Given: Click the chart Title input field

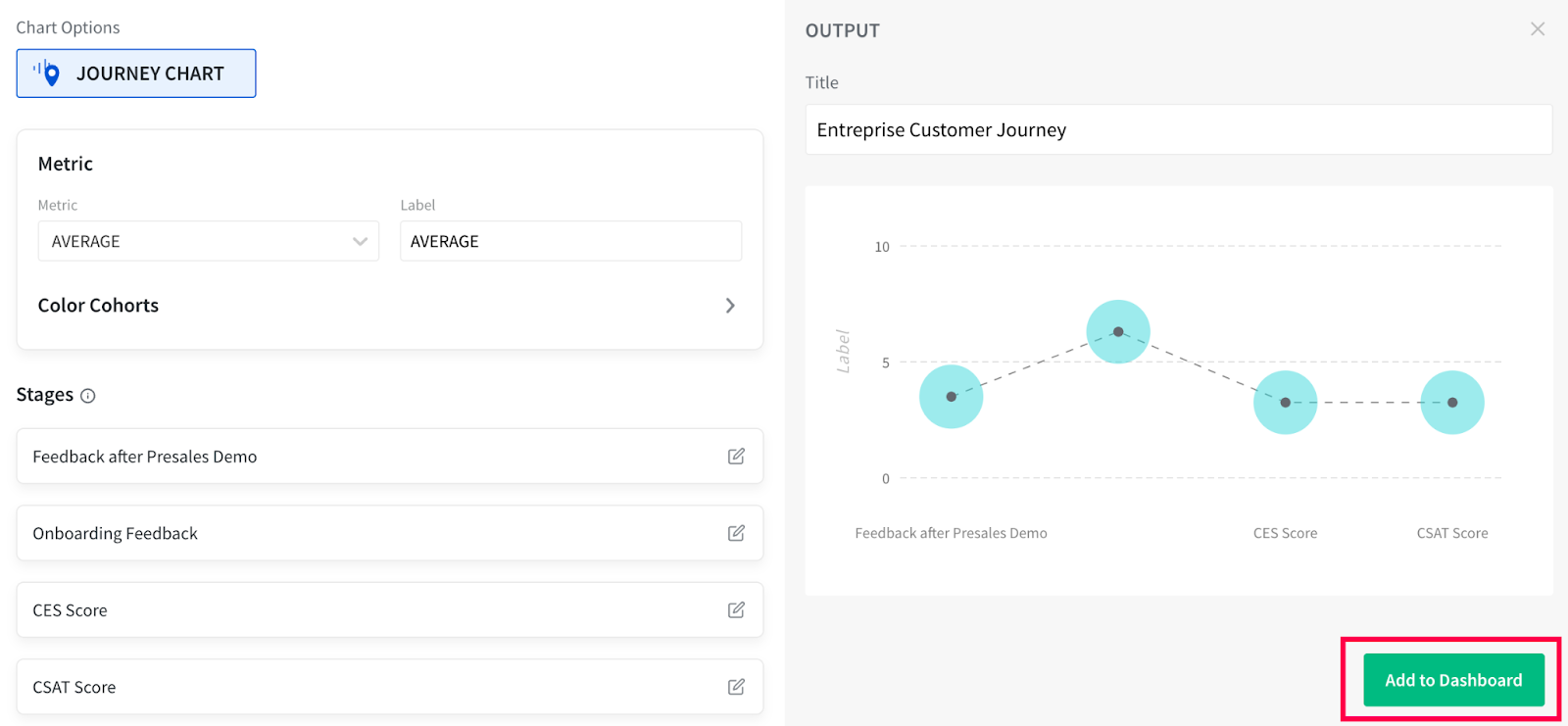Looking at the screenshot, I should pos(1178,130).
